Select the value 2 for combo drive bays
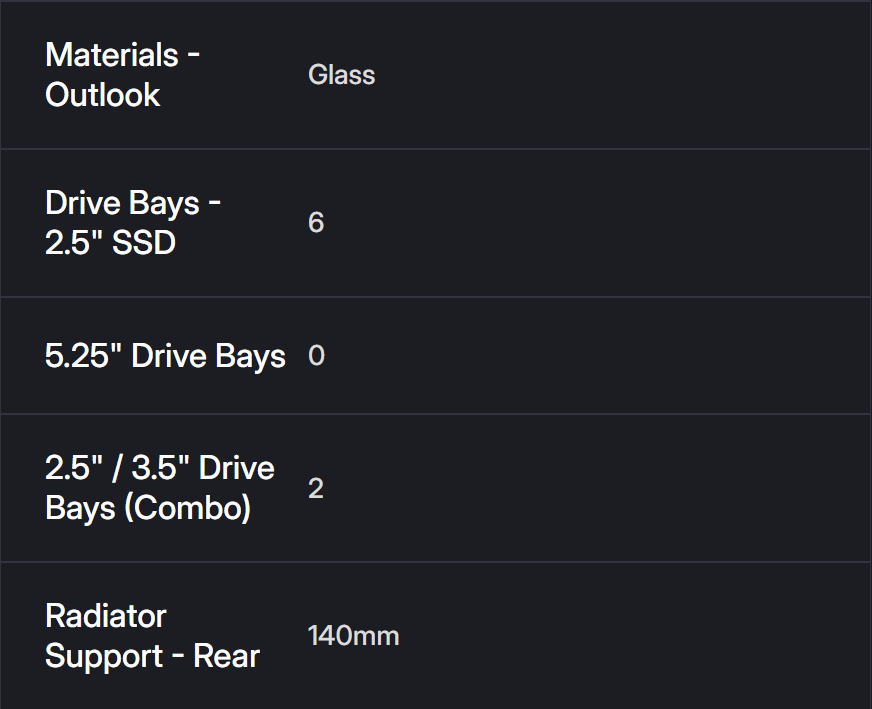Viewport: 872px width, 709px height. (x=316, y=488)
